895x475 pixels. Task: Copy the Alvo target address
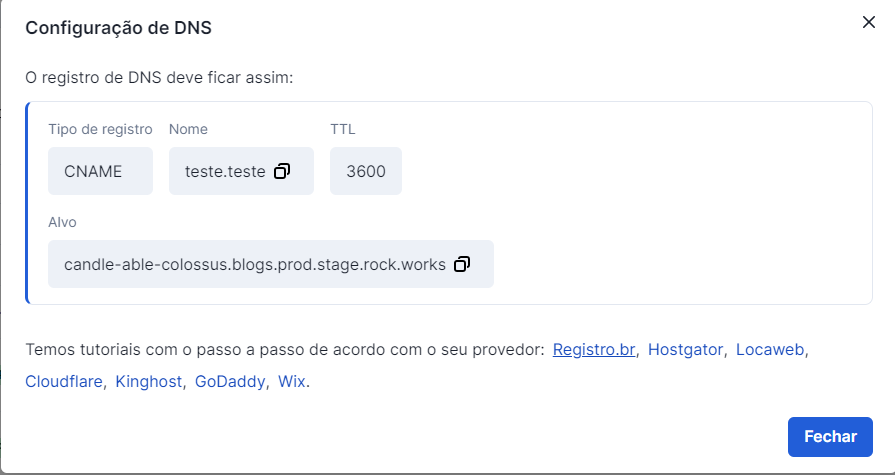click(462, 264)
